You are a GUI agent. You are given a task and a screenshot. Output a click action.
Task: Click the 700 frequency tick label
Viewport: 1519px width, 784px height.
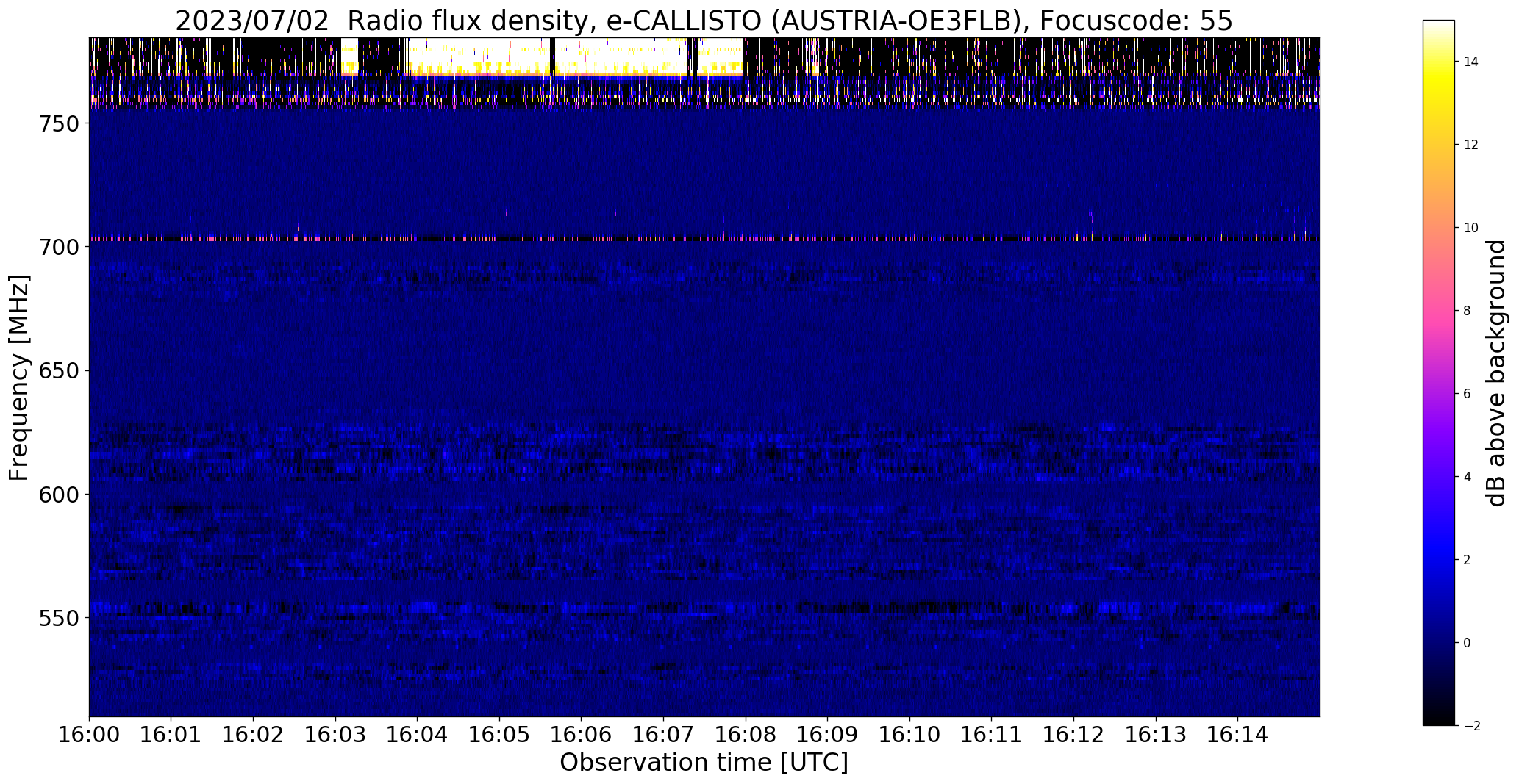coord(58,248)
